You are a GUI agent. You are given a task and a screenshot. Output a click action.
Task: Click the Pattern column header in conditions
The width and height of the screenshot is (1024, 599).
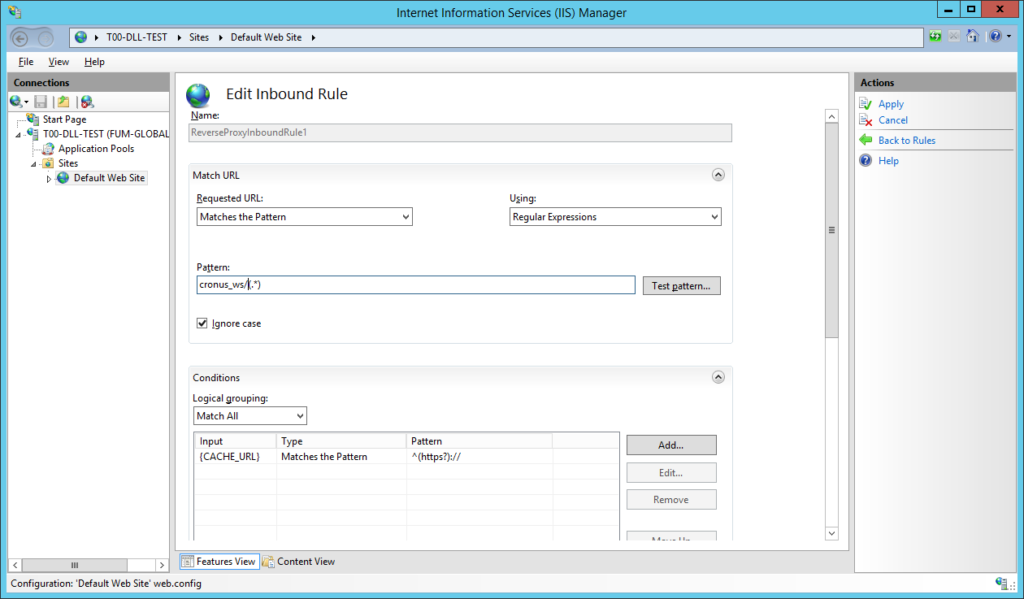tap(479, 441)
